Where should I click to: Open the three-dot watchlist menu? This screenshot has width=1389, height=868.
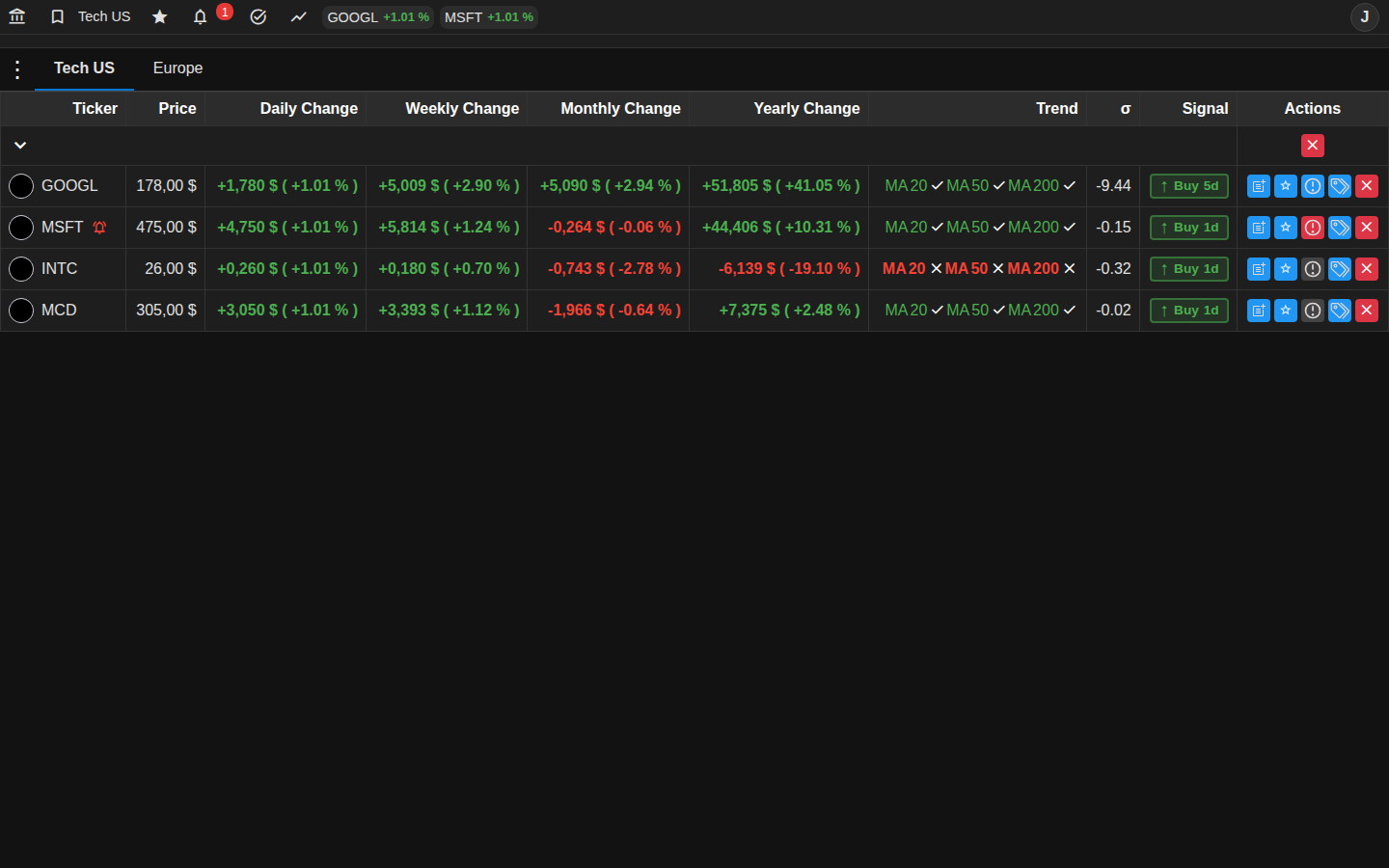[17, 69]
